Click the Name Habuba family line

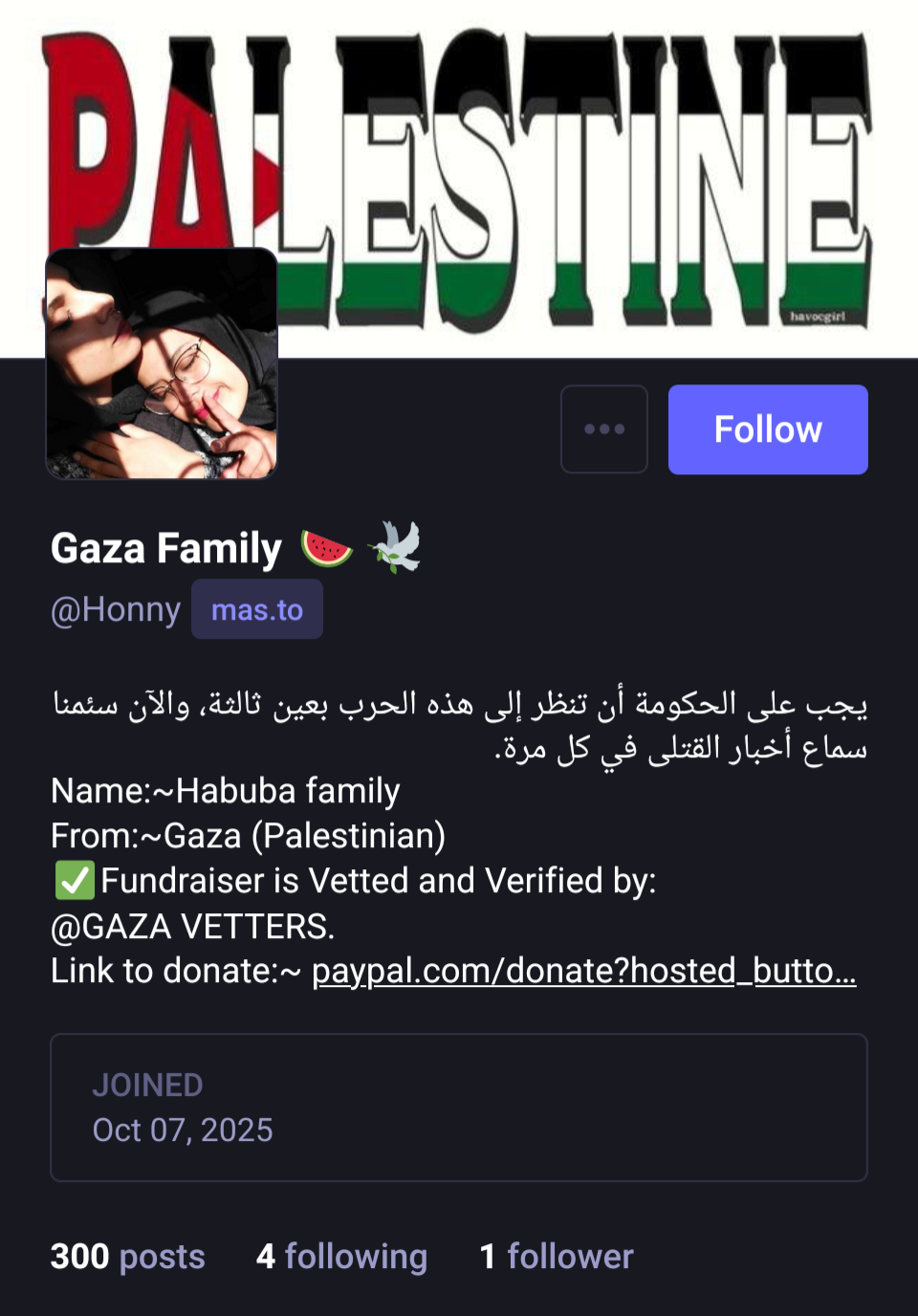[x=226, y=791]
